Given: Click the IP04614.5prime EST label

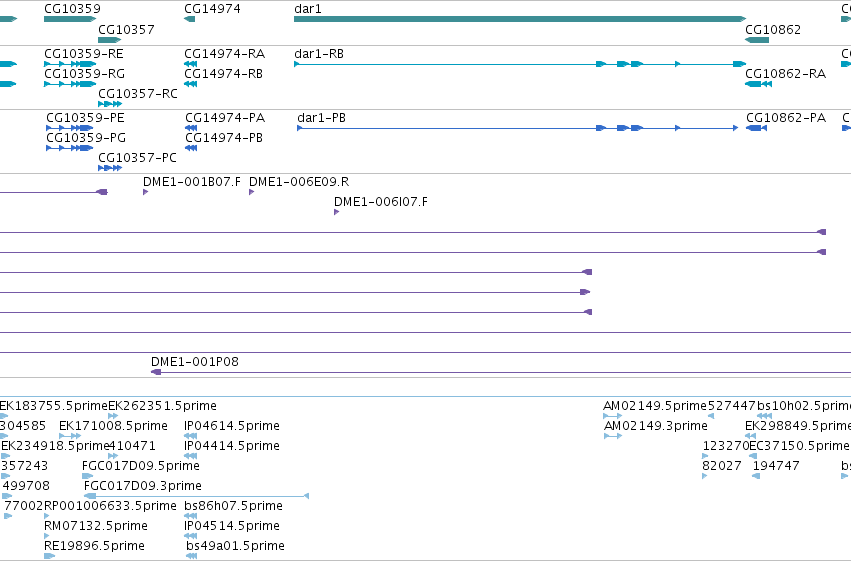Looking at the screenshot, I should pos(232,426).
